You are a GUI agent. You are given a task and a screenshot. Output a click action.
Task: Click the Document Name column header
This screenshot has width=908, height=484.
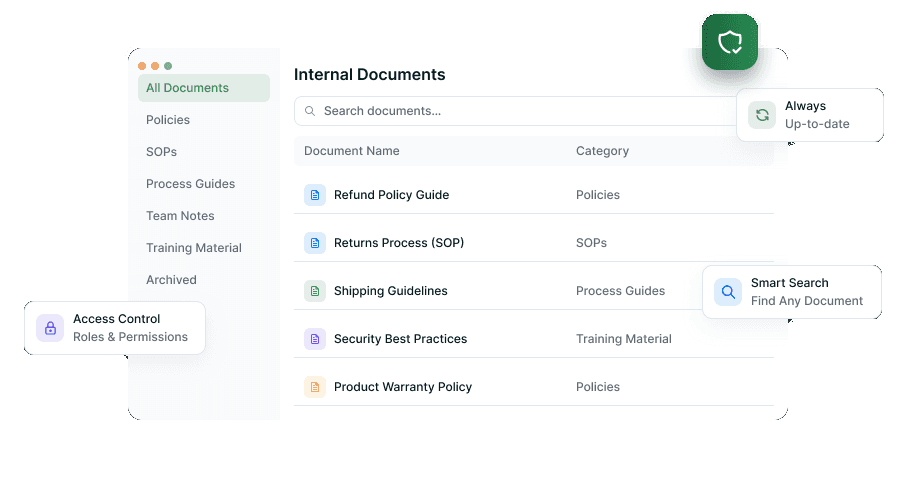tap(352, 151)
